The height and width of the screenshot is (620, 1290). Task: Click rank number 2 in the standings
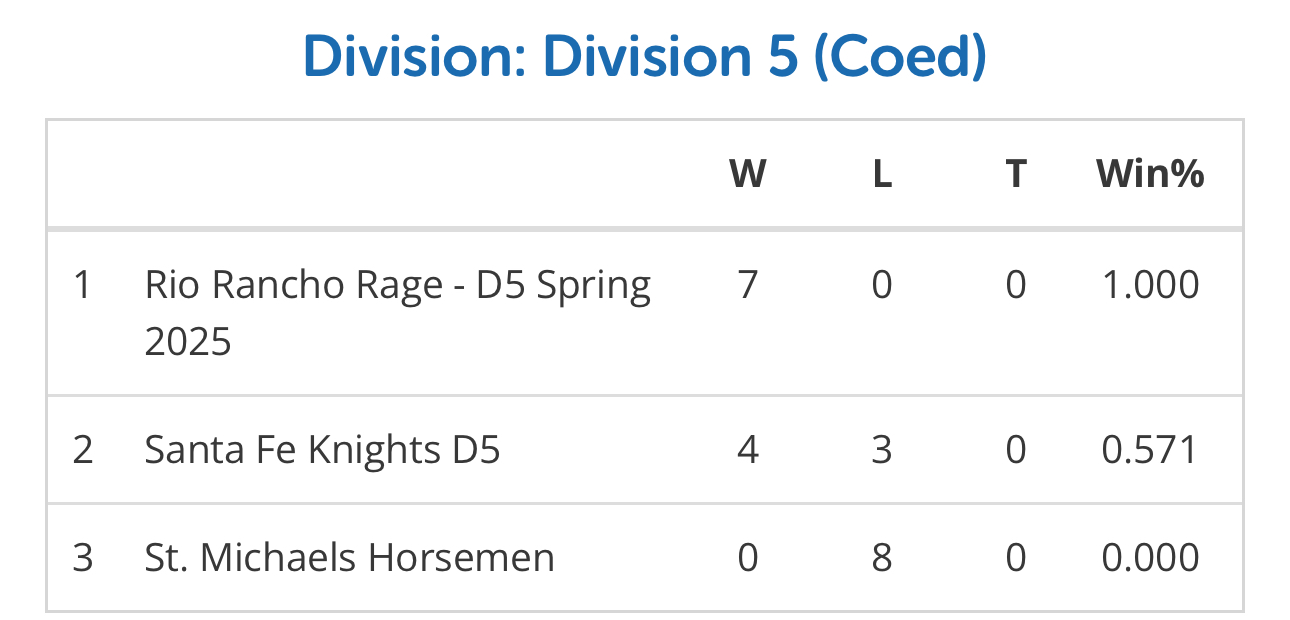click(x=82, y=450)
